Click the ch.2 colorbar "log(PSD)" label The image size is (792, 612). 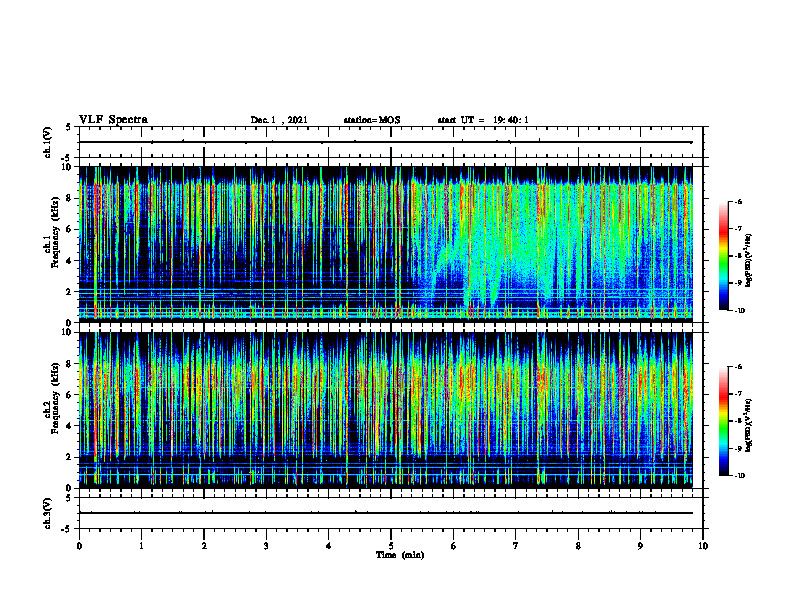[749, 425]
